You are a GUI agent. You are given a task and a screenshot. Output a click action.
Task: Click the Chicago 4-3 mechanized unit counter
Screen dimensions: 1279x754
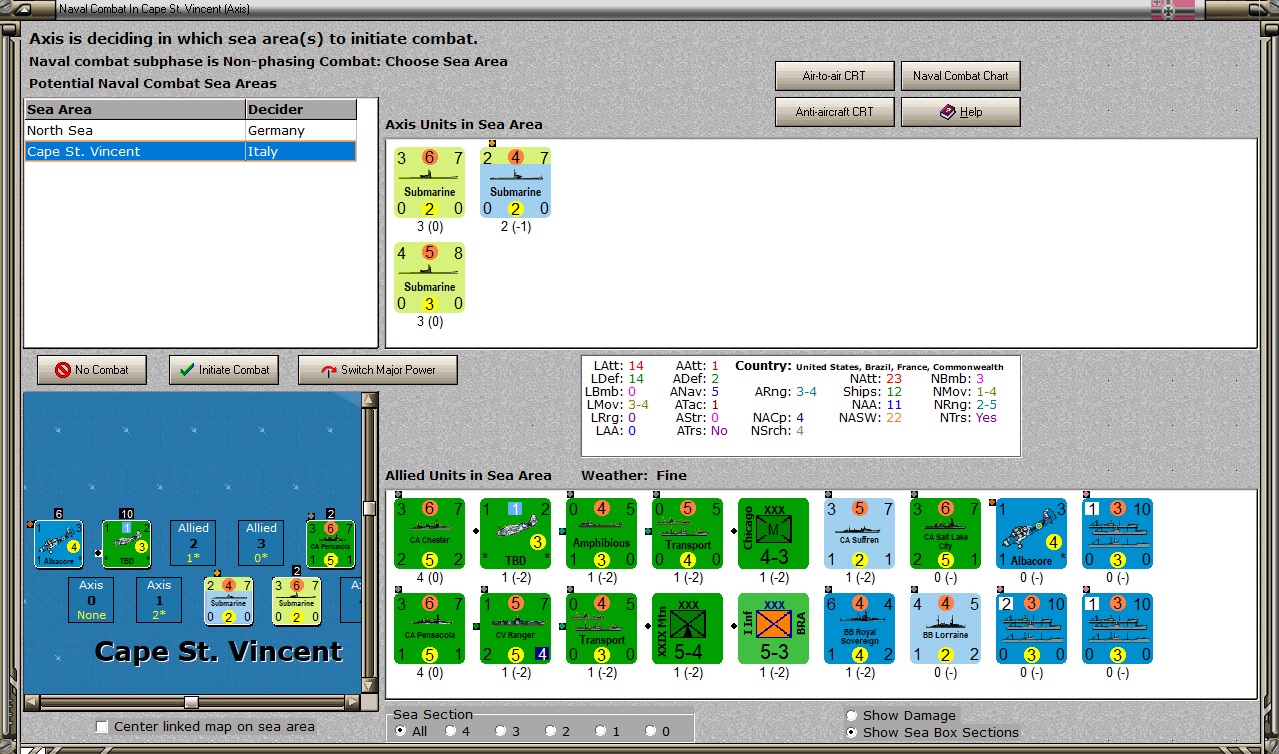773,534
